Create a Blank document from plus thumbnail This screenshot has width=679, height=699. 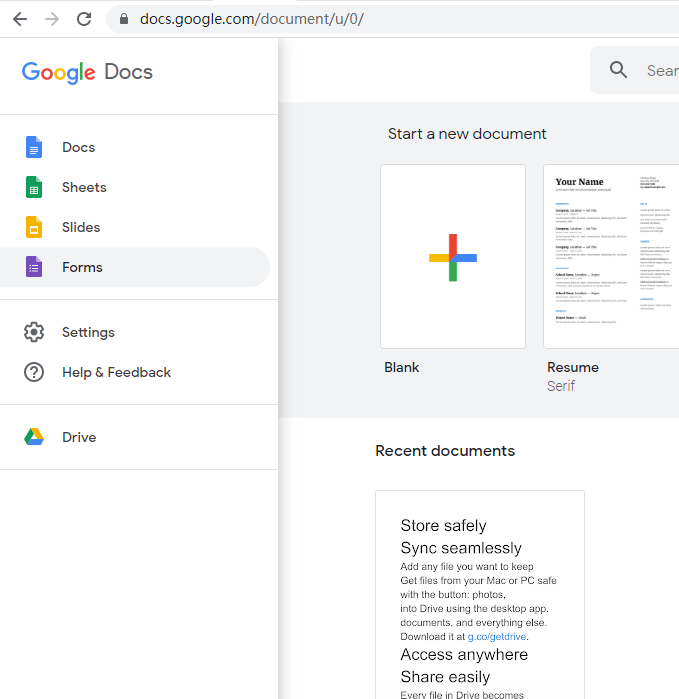tap(453, 257)
